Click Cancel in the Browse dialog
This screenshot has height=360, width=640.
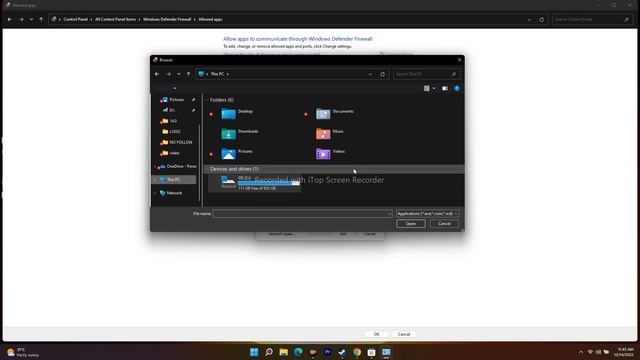coord(444,224)
